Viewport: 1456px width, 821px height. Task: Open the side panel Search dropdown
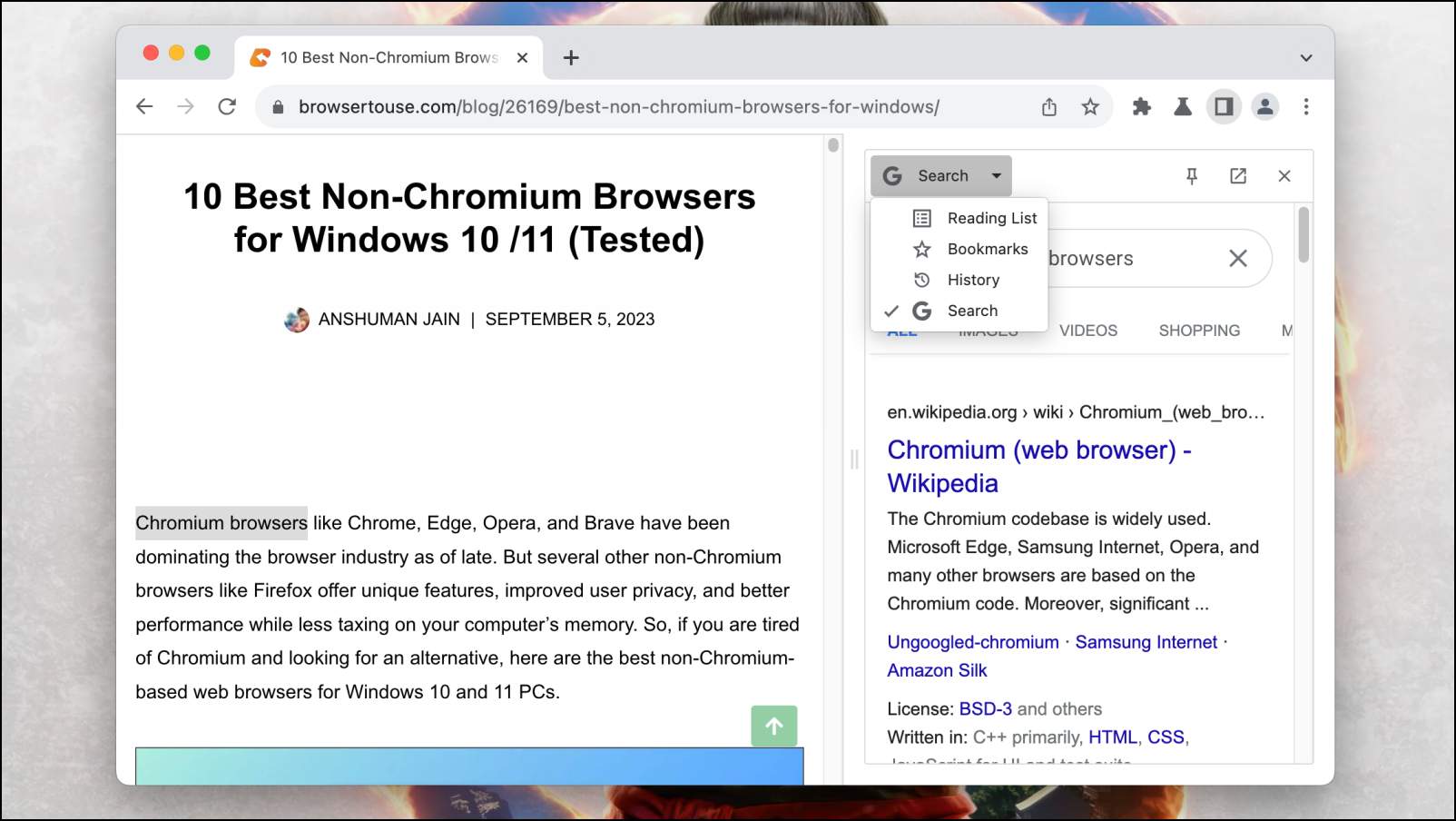point(941,176)
